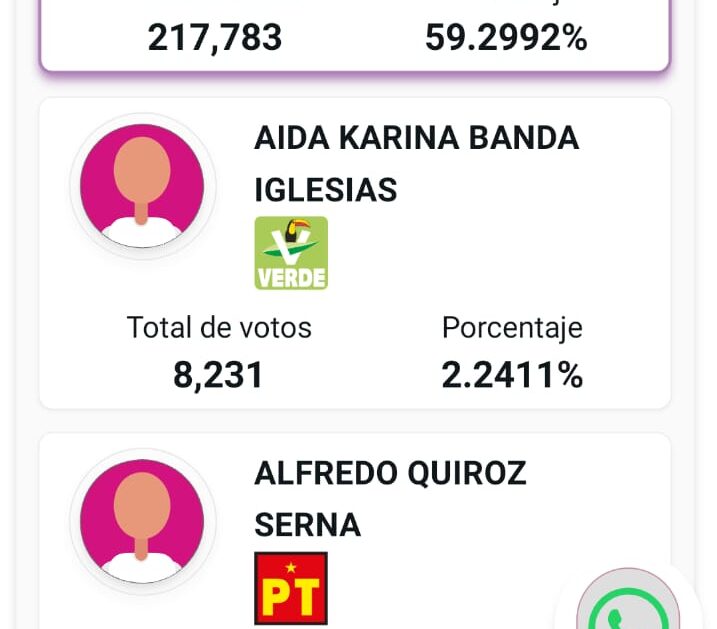Tap Aida Karina Banda Iglesias avatar

[142, 185]
